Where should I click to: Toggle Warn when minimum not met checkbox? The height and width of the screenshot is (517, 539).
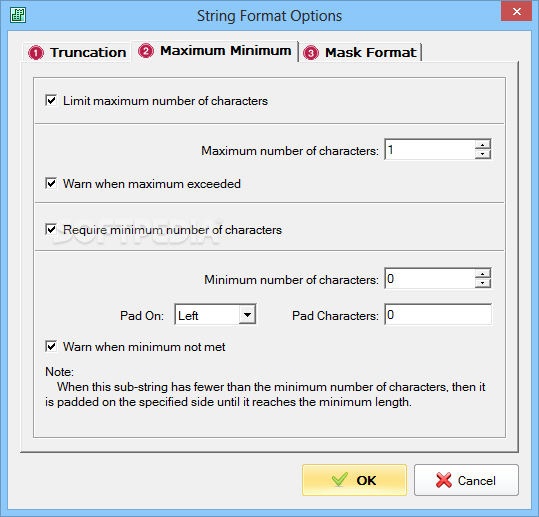click(x=51, y=346)
